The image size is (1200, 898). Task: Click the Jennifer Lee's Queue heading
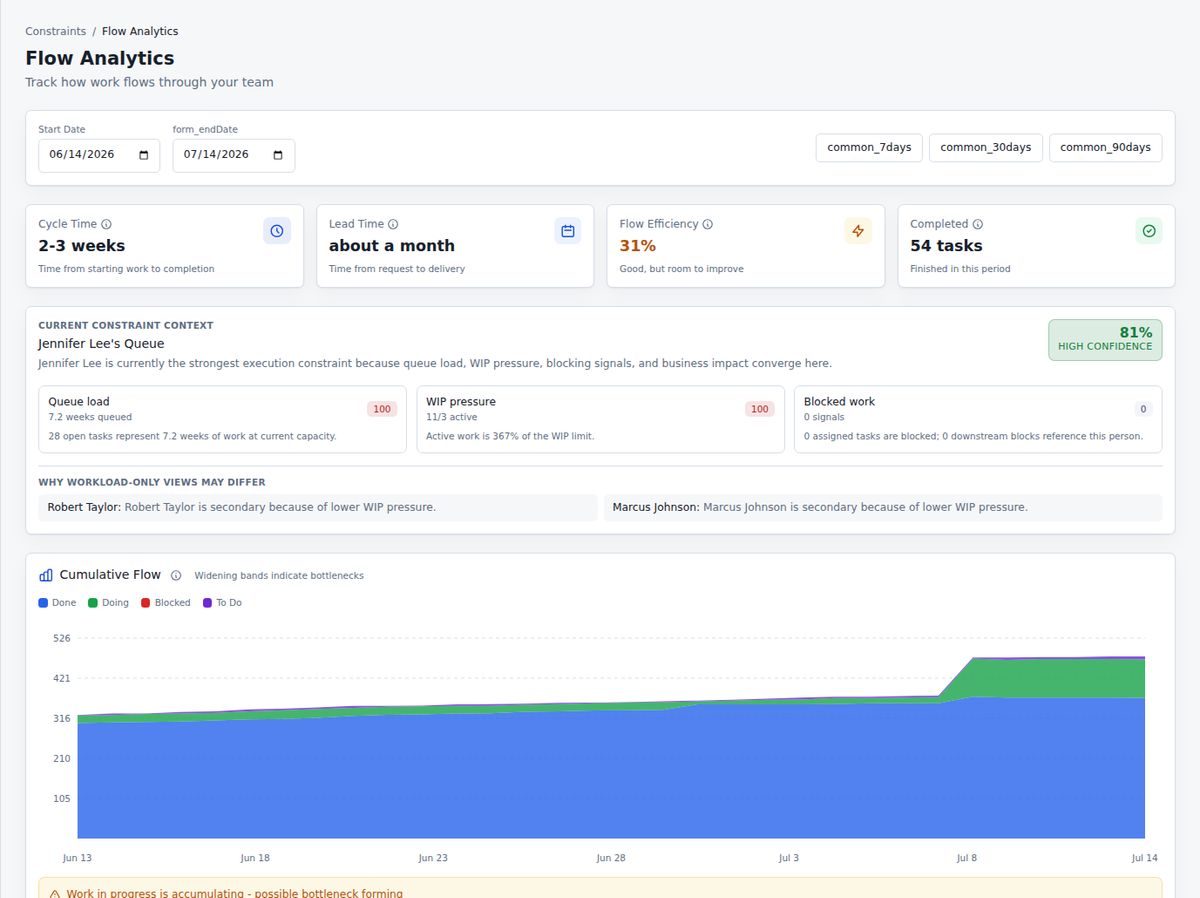101,344
